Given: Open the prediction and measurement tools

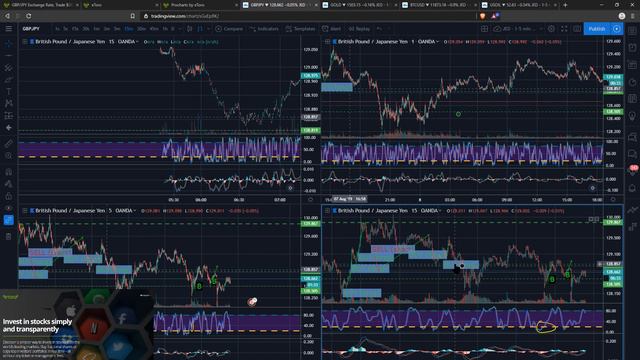Looking at the screenshot, I should pyautogui.click(x=9, y=116).
